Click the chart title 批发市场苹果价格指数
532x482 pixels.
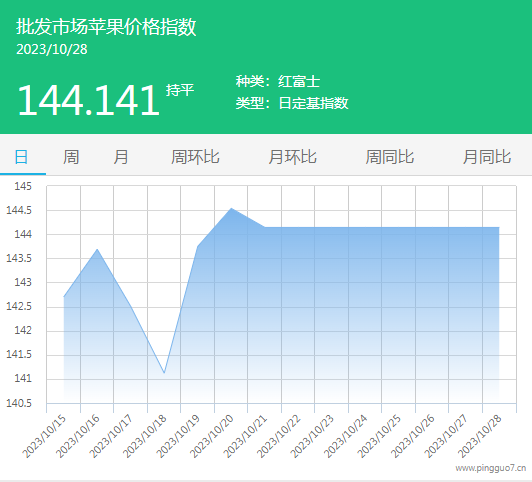(x=106, y=27)
